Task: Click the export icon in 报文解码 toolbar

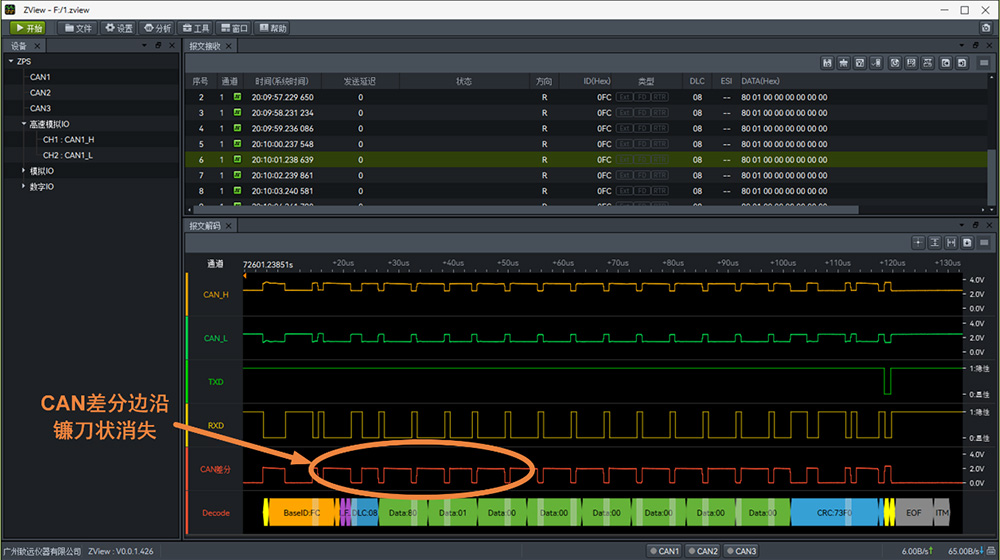Action: pyautogui.click(x=967, y=243)
